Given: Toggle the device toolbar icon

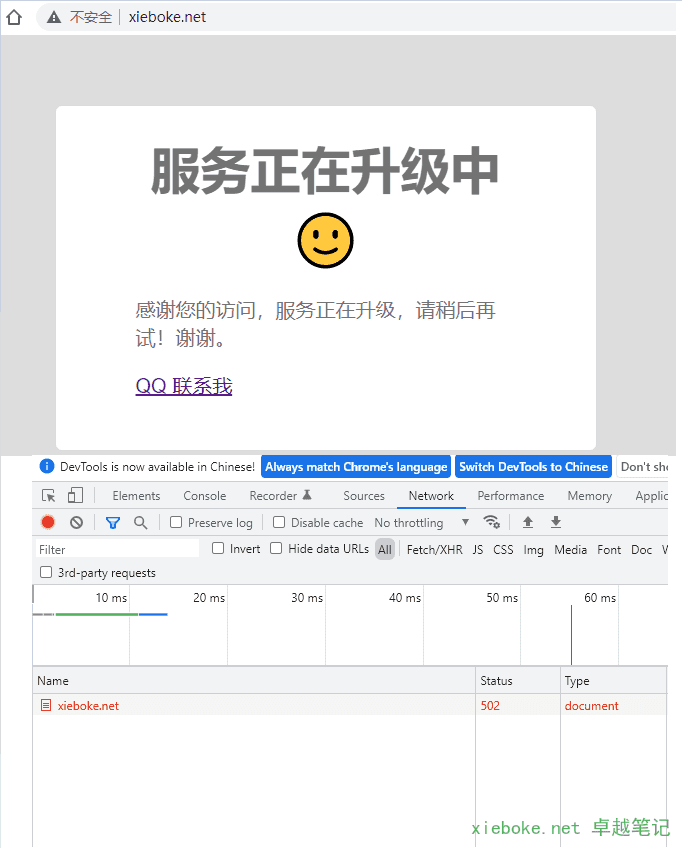Looking at the screenshot, I should tap(75, 496).
